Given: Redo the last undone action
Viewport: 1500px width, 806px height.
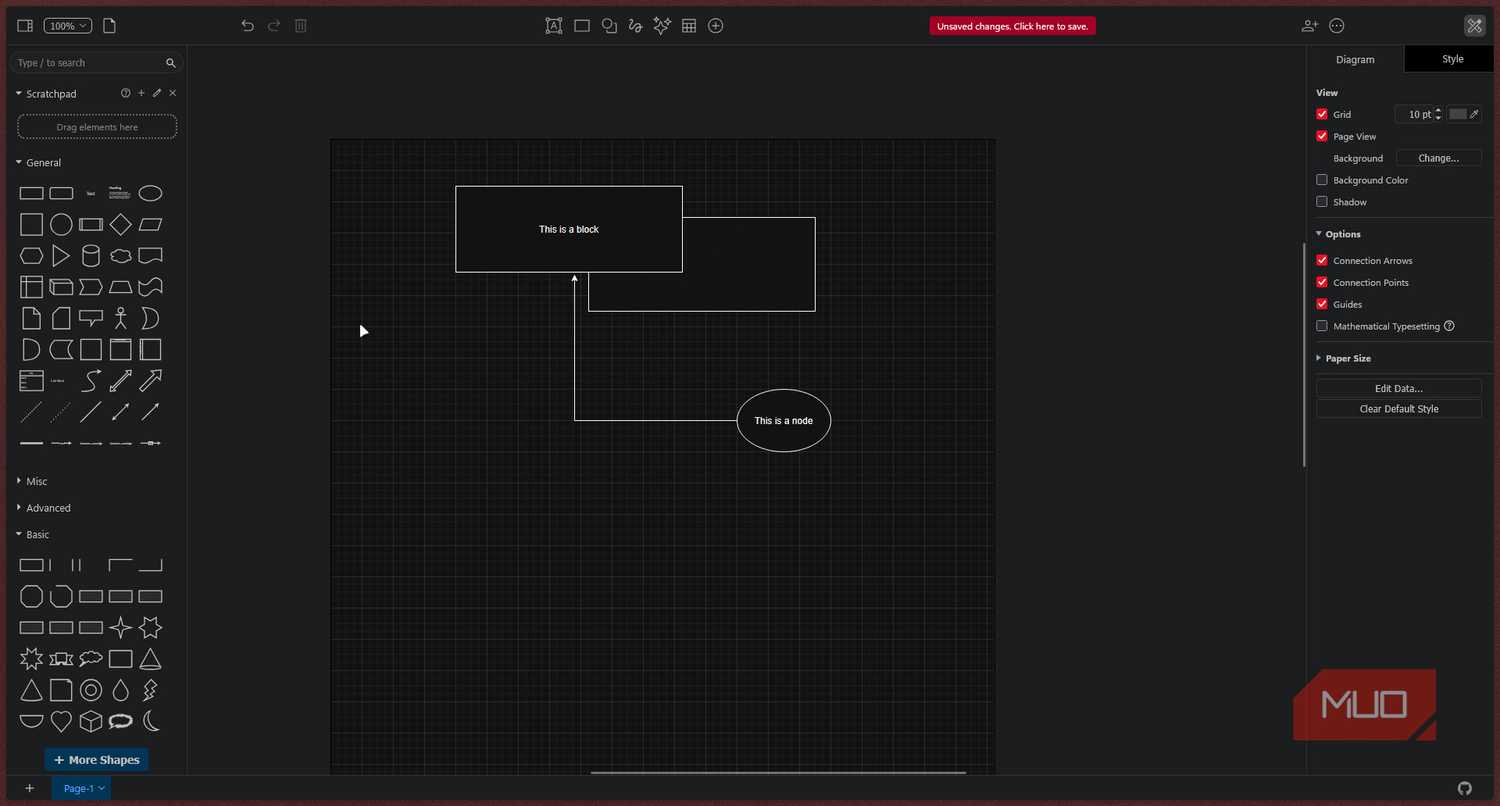Looking at the screenshot, I should click(274, 26).
